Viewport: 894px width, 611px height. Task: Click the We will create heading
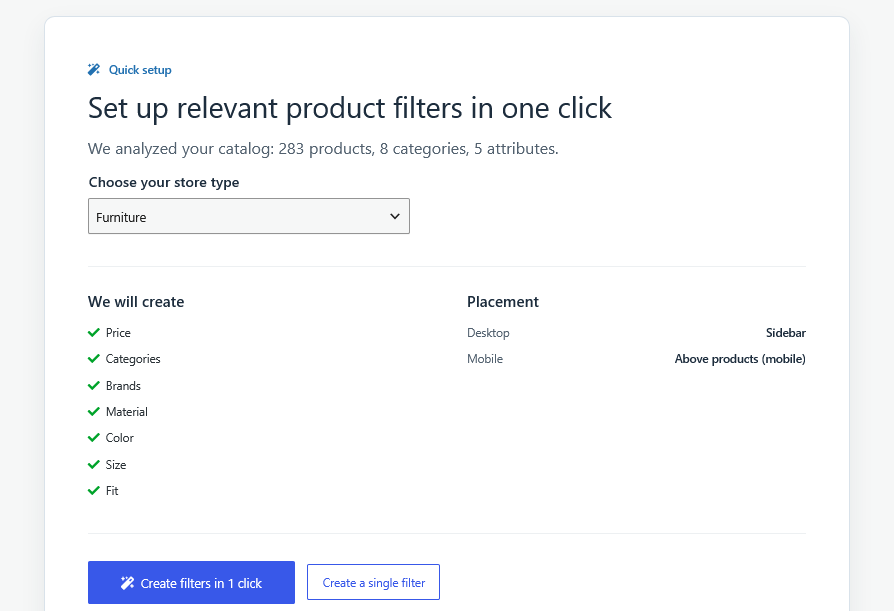(x=136, y=302)
